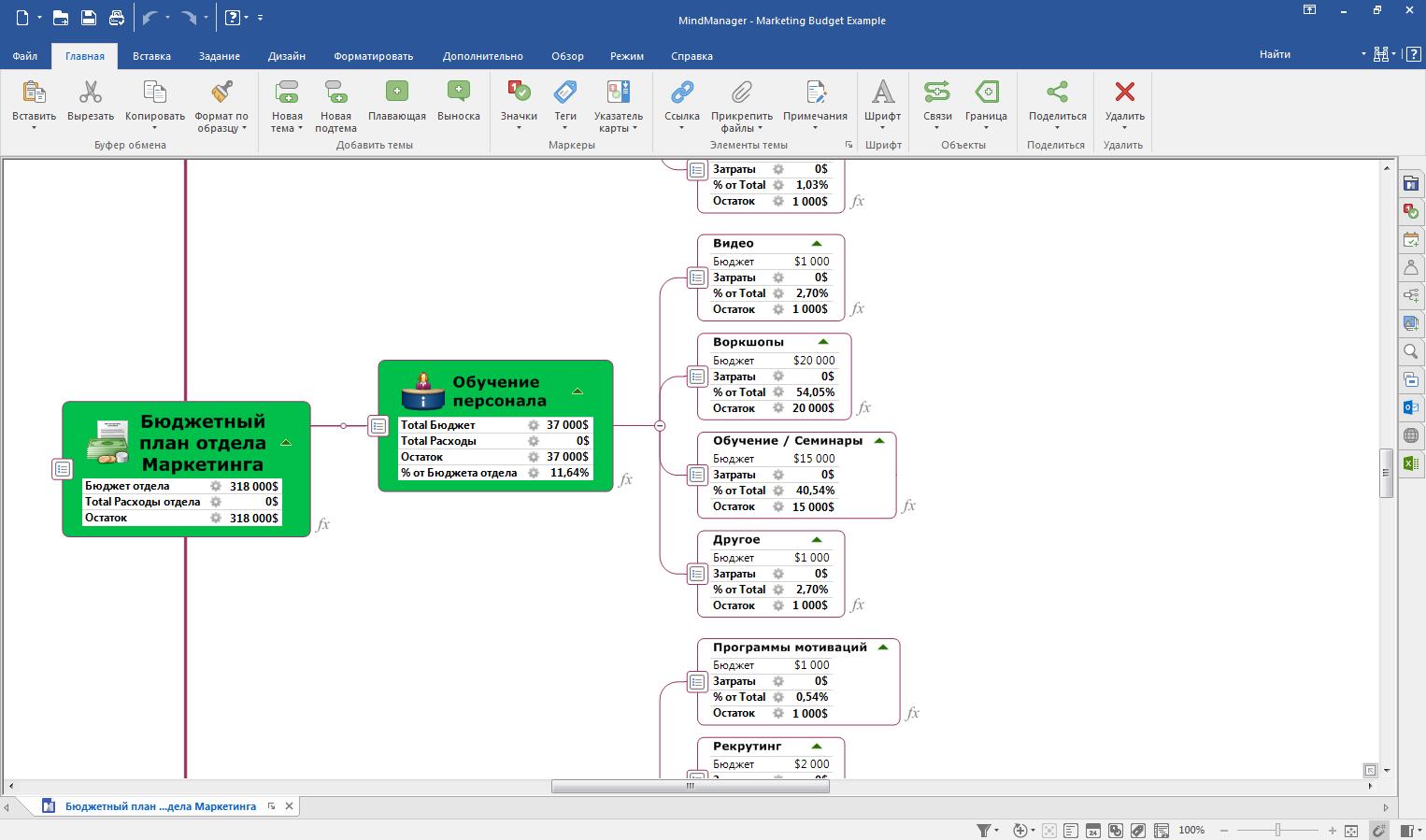Open the resources person pane in the sidebar
This screenshot has height=840, width=1426.
1411,267
